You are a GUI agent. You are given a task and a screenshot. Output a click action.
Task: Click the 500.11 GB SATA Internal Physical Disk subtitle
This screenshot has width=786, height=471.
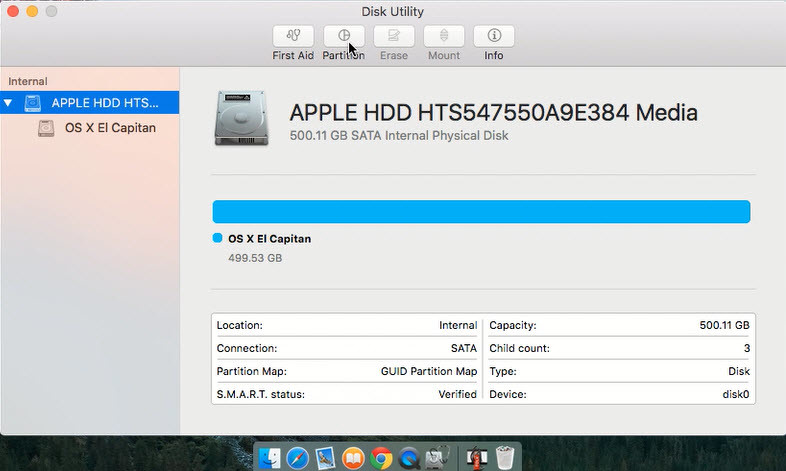399,135
